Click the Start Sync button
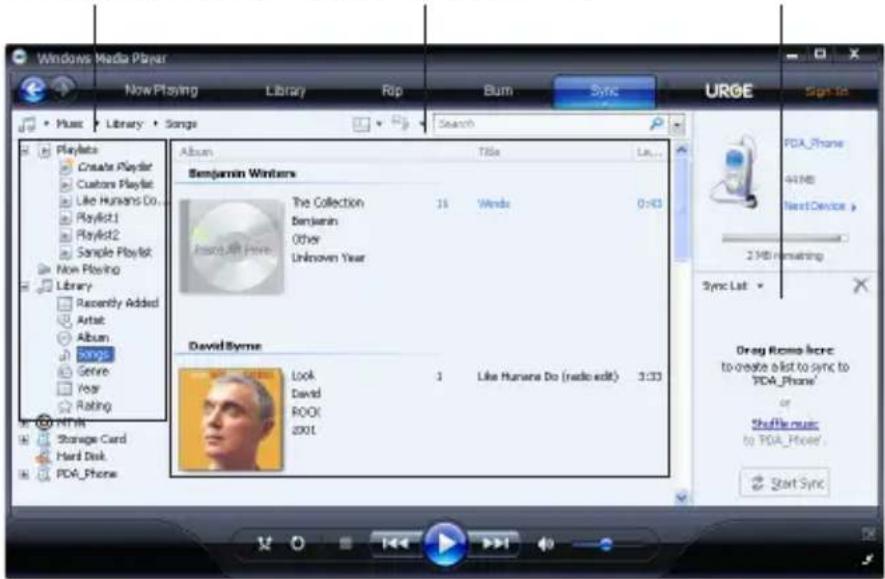 [785, 483]
